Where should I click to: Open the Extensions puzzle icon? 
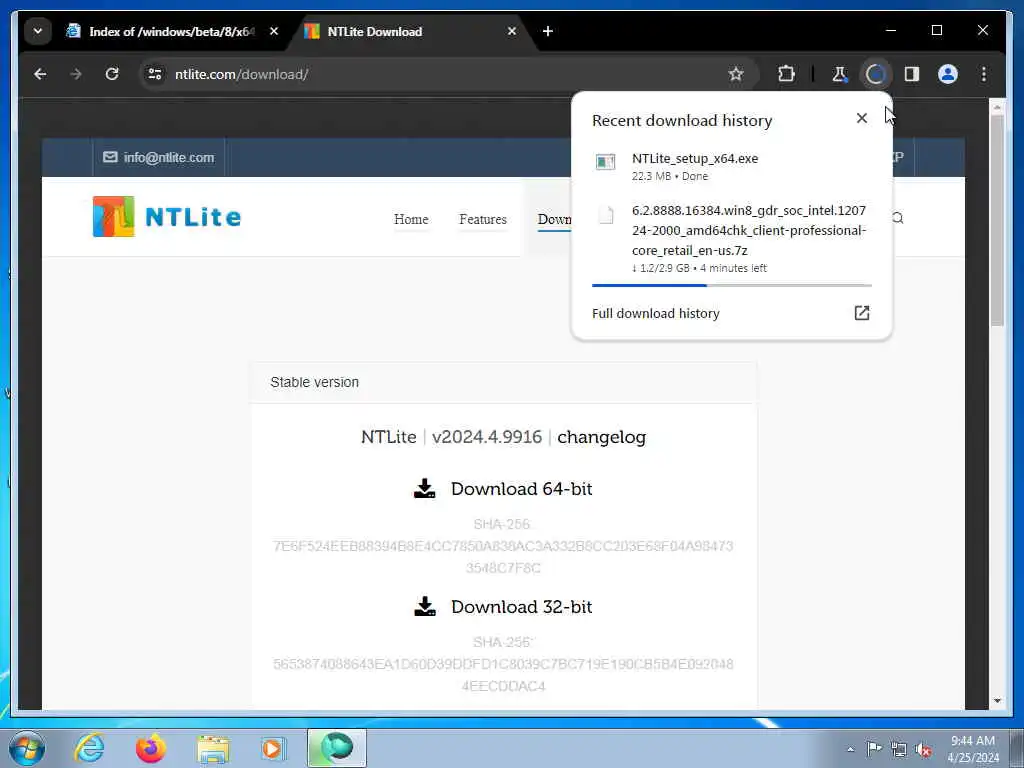pyautogui.click(x=786, y=74)
